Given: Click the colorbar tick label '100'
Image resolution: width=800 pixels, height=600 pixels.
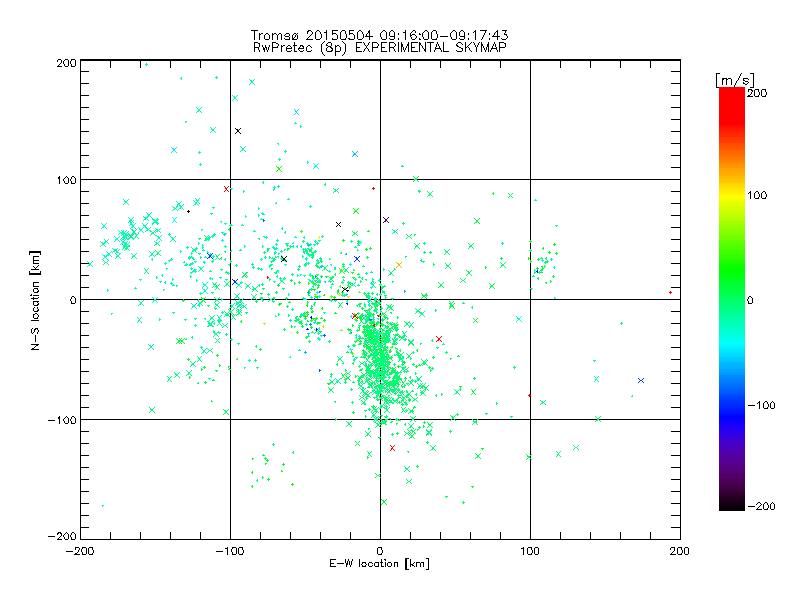Looking at the screenshot, I should coord(757,195).
